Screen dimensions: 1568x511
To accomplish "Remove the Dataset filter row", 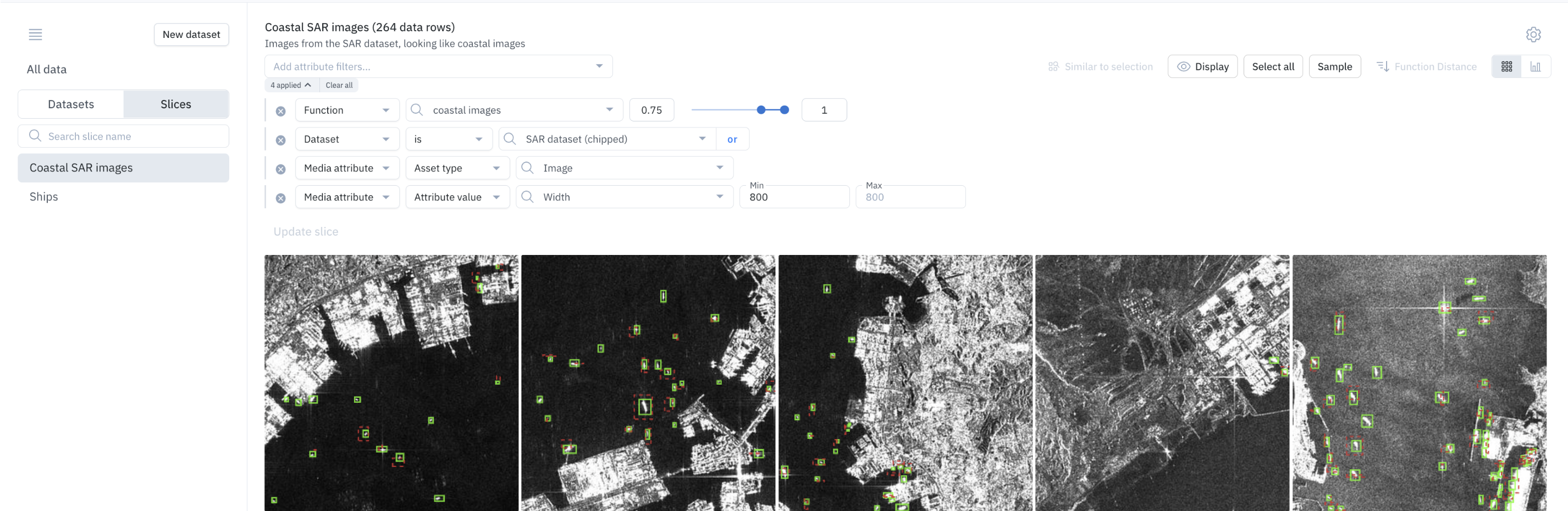I will click(280, 141).
